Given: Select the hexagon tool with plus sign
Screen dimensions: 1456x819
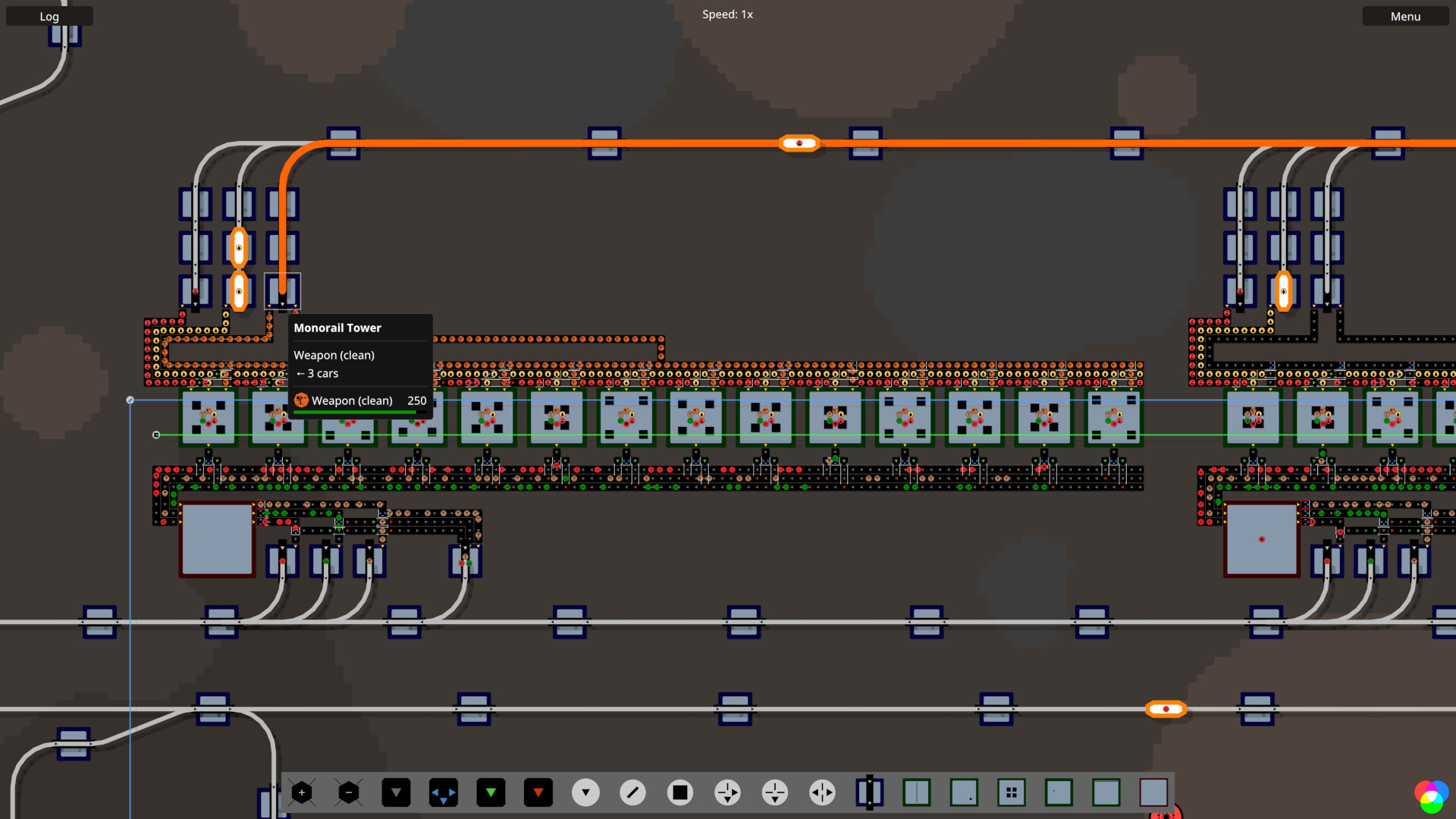Looking at the screenshot, I should (x=302, y=792).
